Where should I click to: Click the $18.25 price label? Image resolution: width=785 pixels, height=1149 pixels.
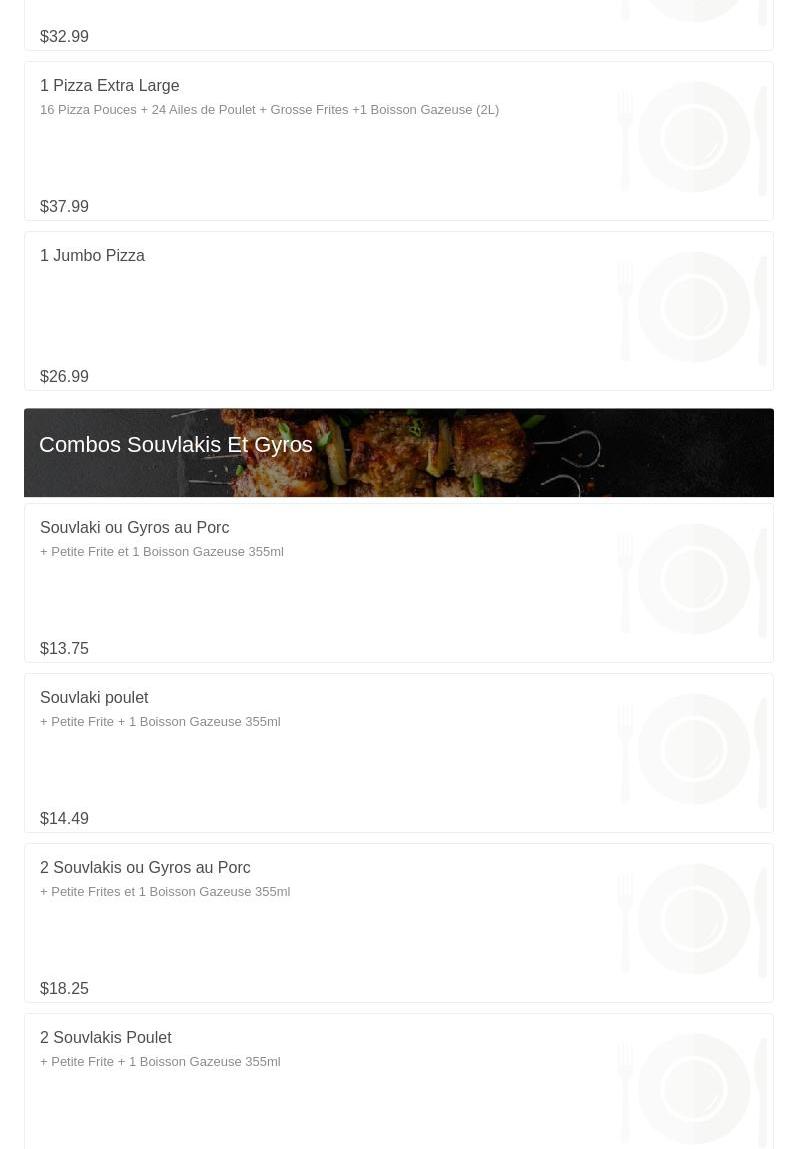(65, 989)
